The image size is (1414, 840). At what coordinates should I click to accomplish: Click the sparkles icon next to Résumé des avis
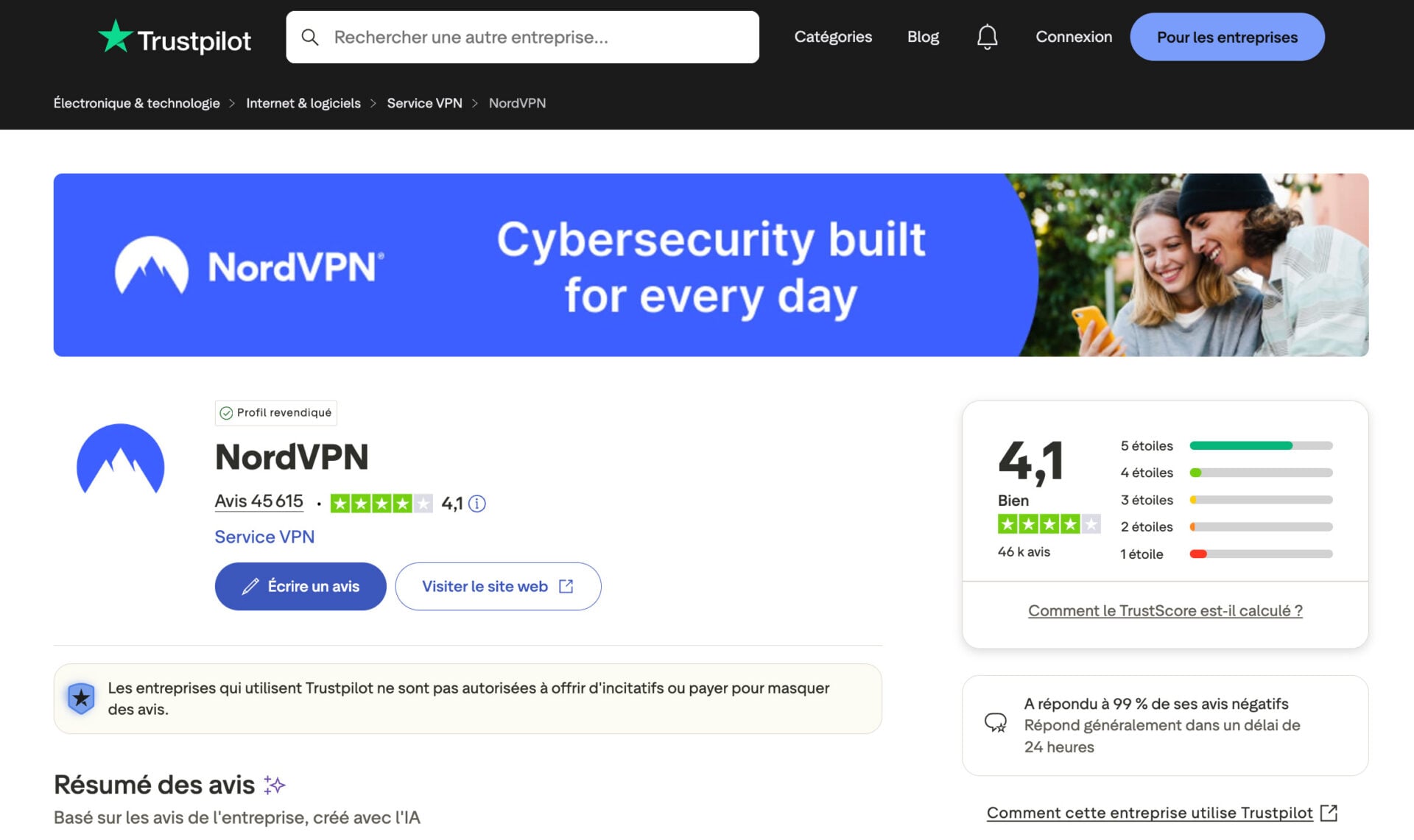273,785
